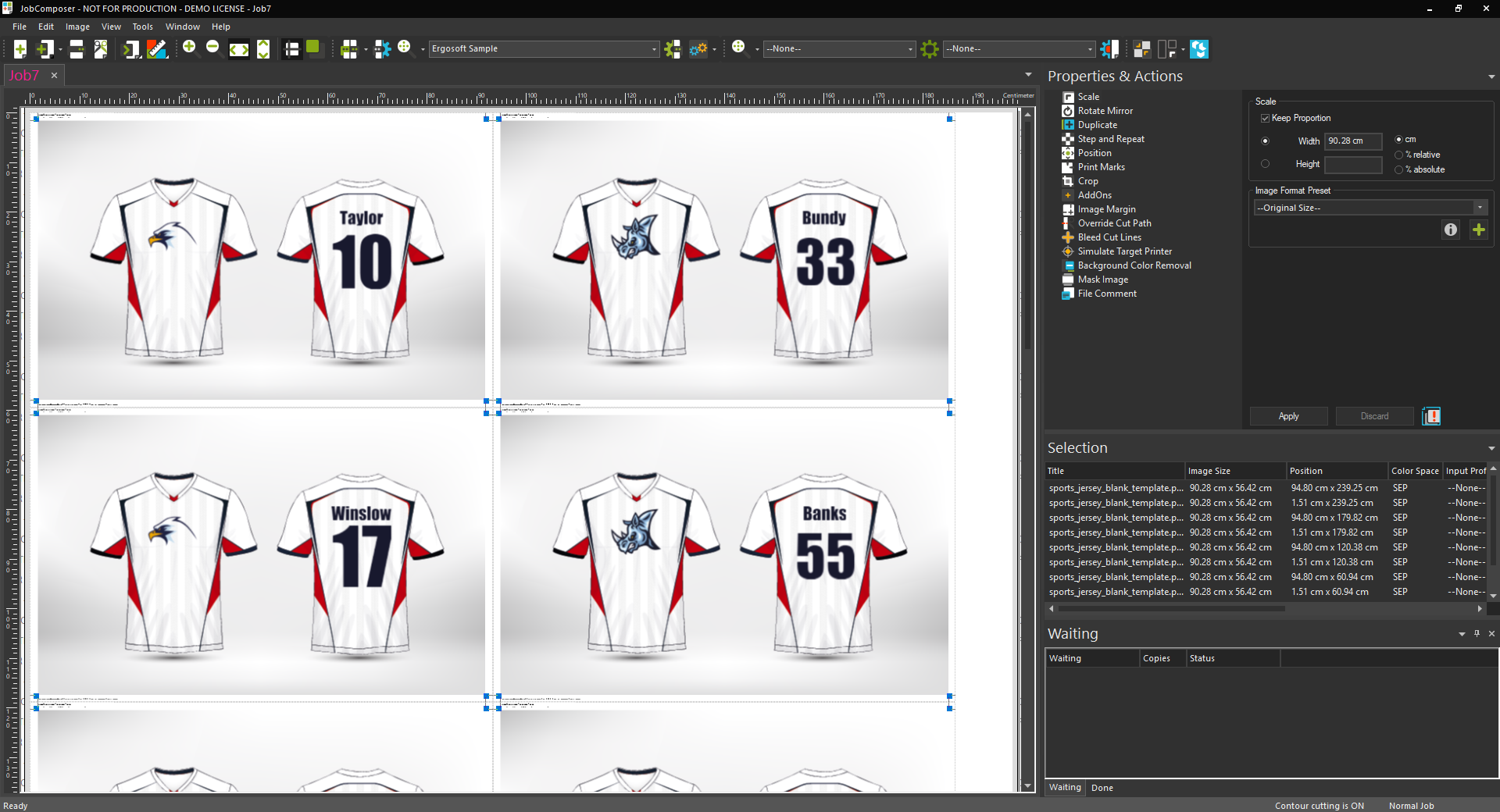Viewport: 1500px width, 812px height.
Task: Click the page layout view icon
Action: click(291, 49)
